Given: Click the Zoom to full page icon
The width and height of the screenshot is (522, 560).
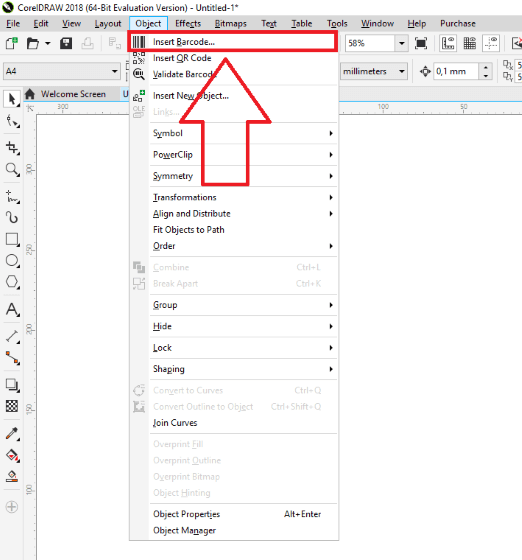Looking at the screenshot, I should [421, 43].
